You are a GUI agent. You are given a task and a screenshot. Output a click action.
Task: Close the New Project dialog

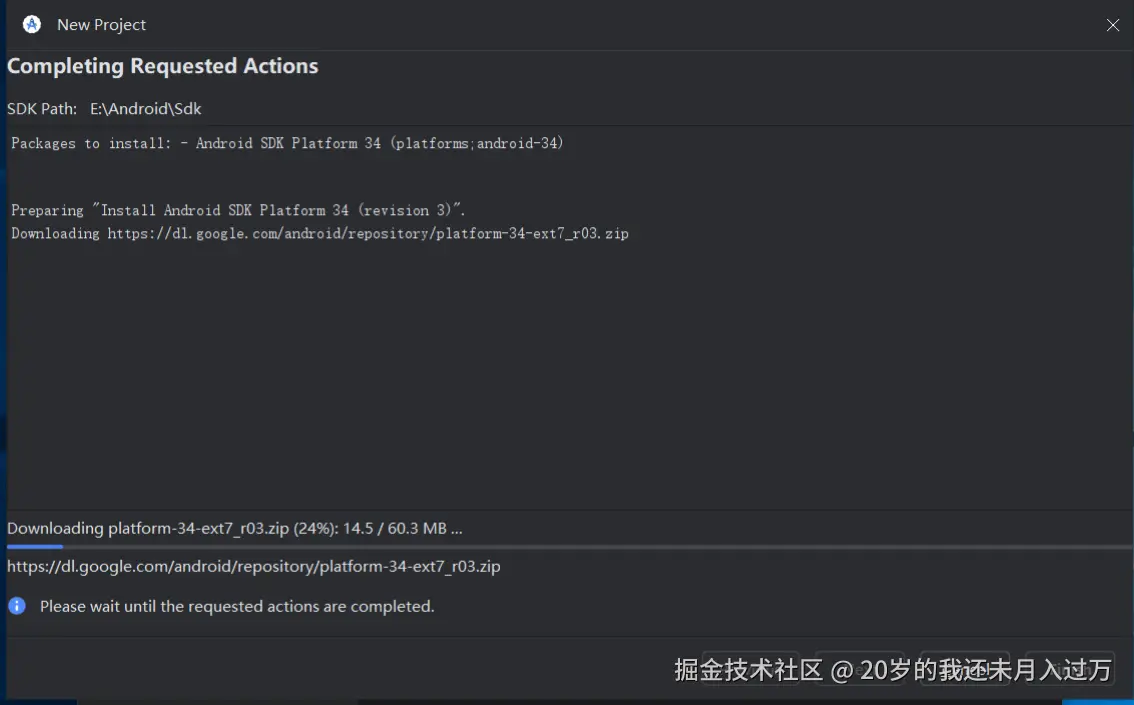pos(1112,25)
